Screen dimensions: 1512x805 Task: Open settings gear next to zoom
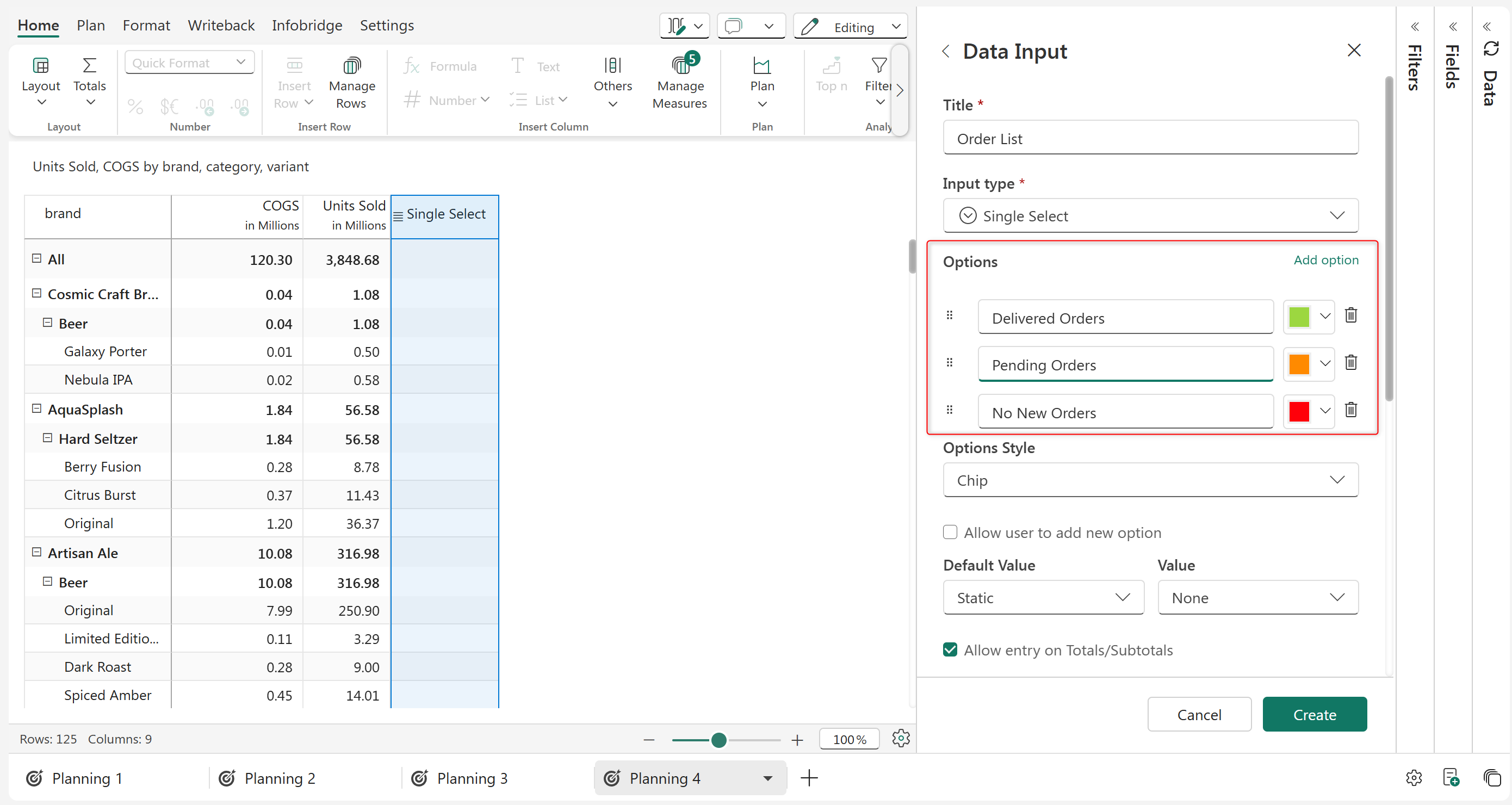[x=900, y=739]
